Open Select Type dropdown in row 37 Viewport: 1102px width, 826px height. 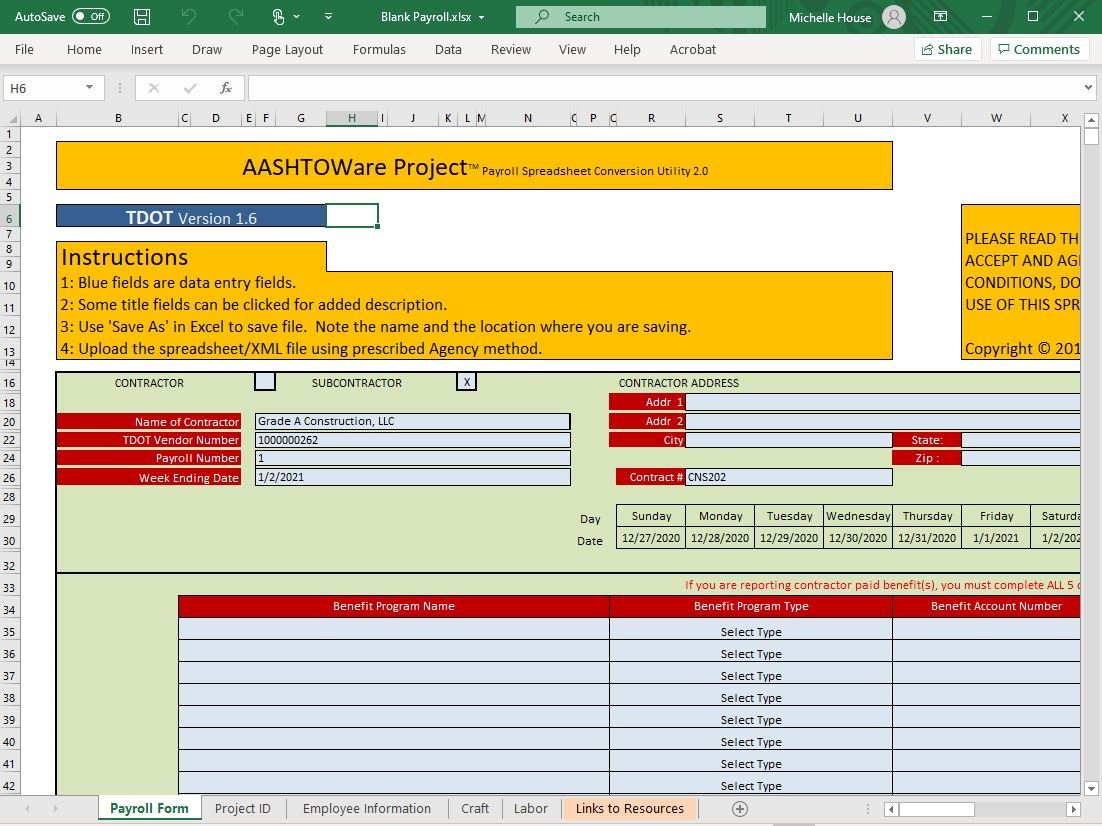pos(751,675)
